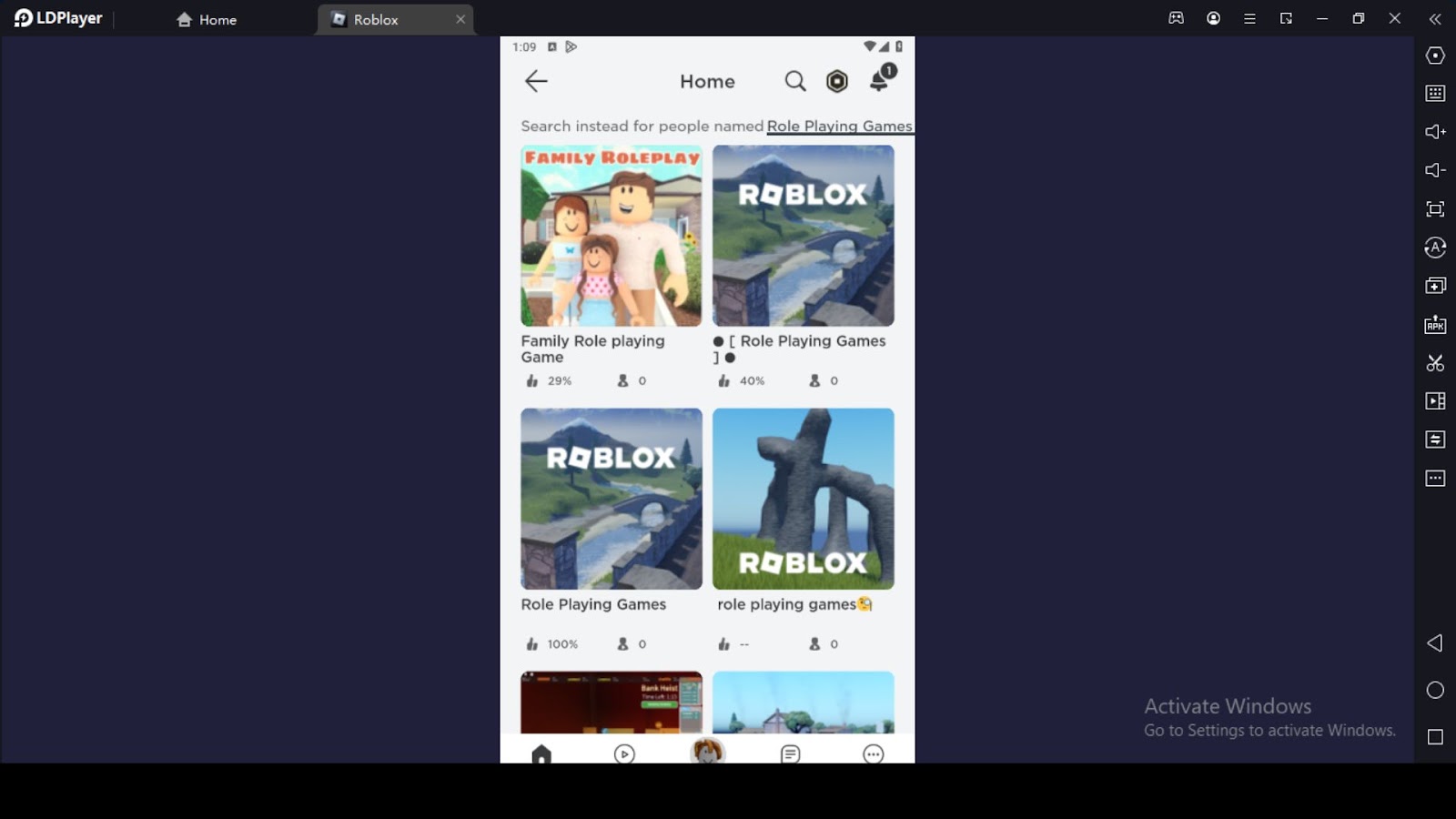Open LDPlayer hamburger menu
The height and width of the screenshot is (819, 1456).
click(x=1249, y=18)
